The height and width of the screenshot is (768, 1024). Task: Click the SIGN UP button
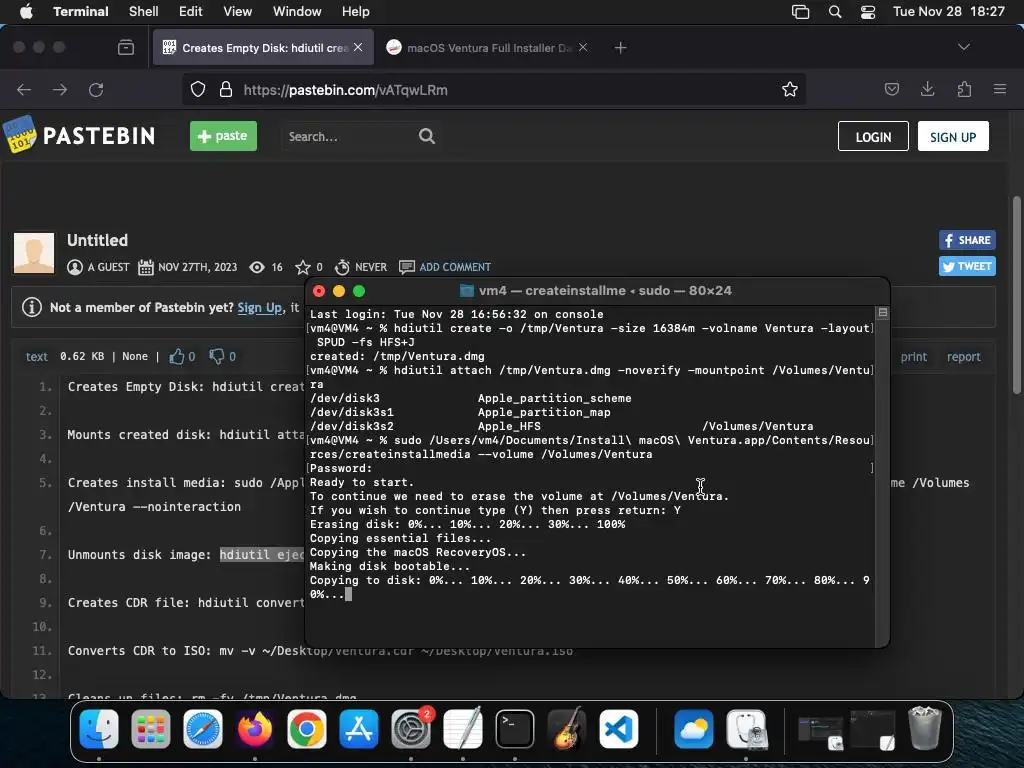[953, 136]
